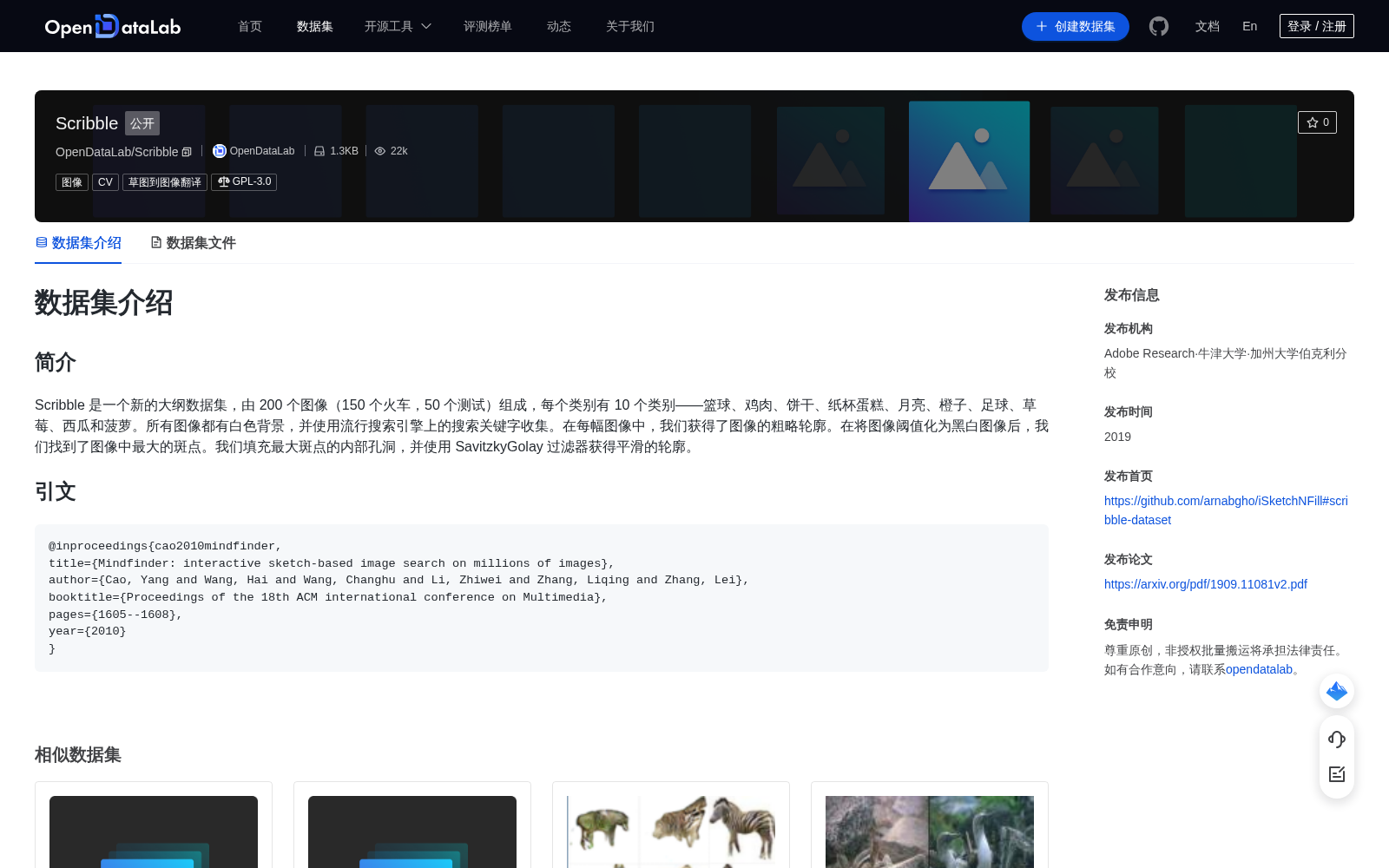Click the 'pages={1605--1608},' citation line
The image size is (1389, 868).
(115, 615)
